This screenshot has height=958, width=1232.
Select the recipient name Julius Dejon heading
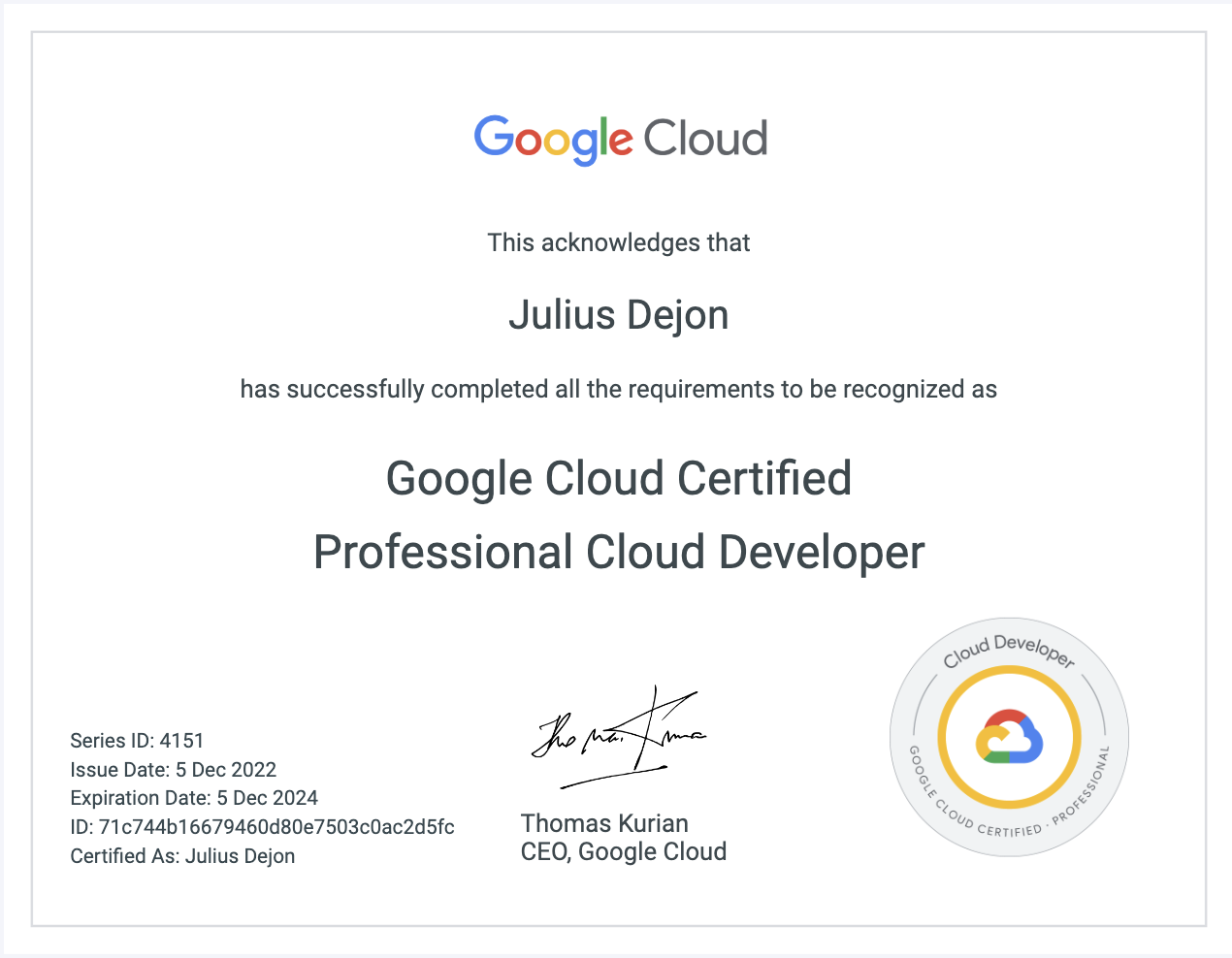coord(619,316)
